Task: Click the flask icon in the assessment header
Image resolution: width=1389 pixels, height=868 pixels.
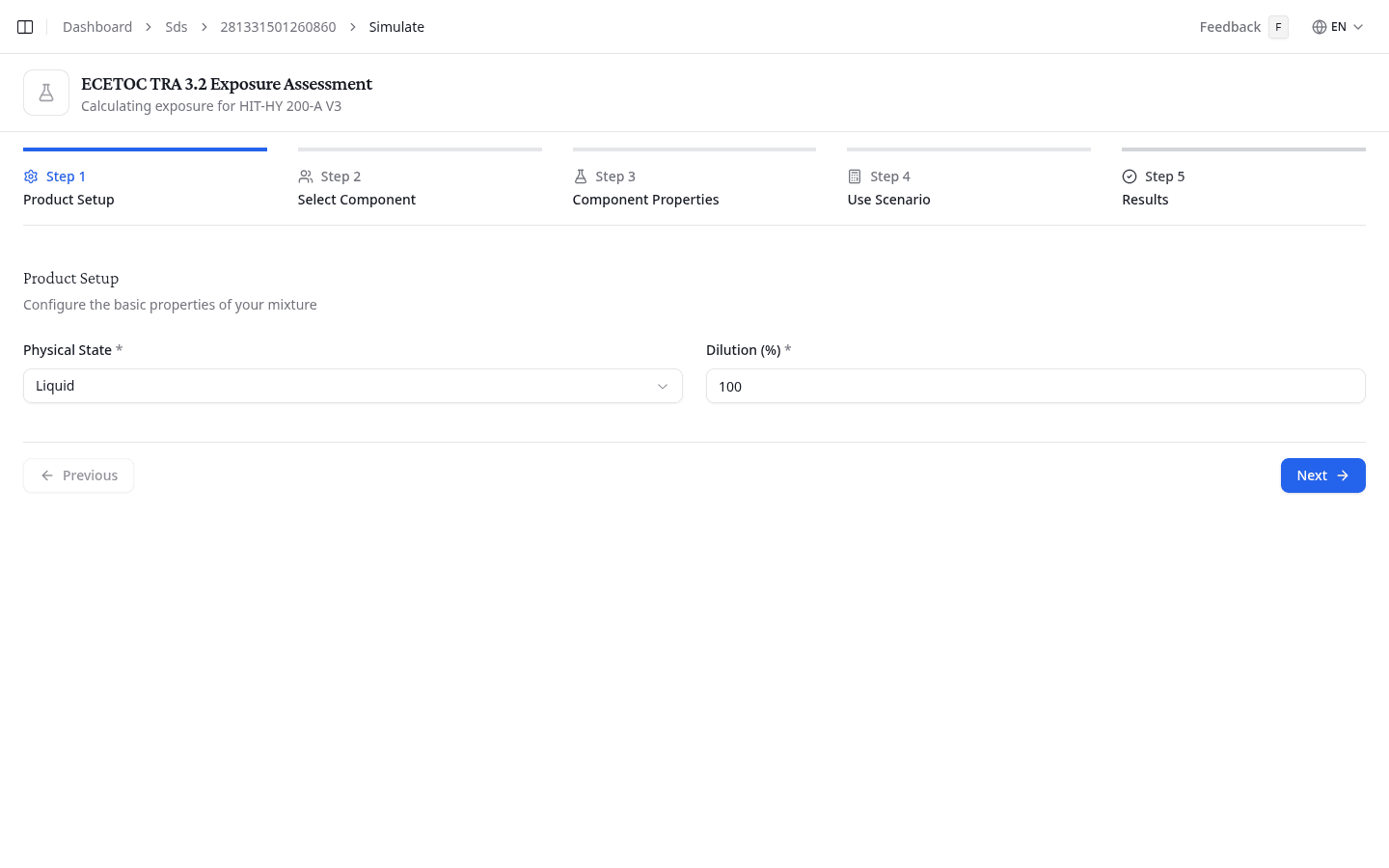Action: point(46,92)
